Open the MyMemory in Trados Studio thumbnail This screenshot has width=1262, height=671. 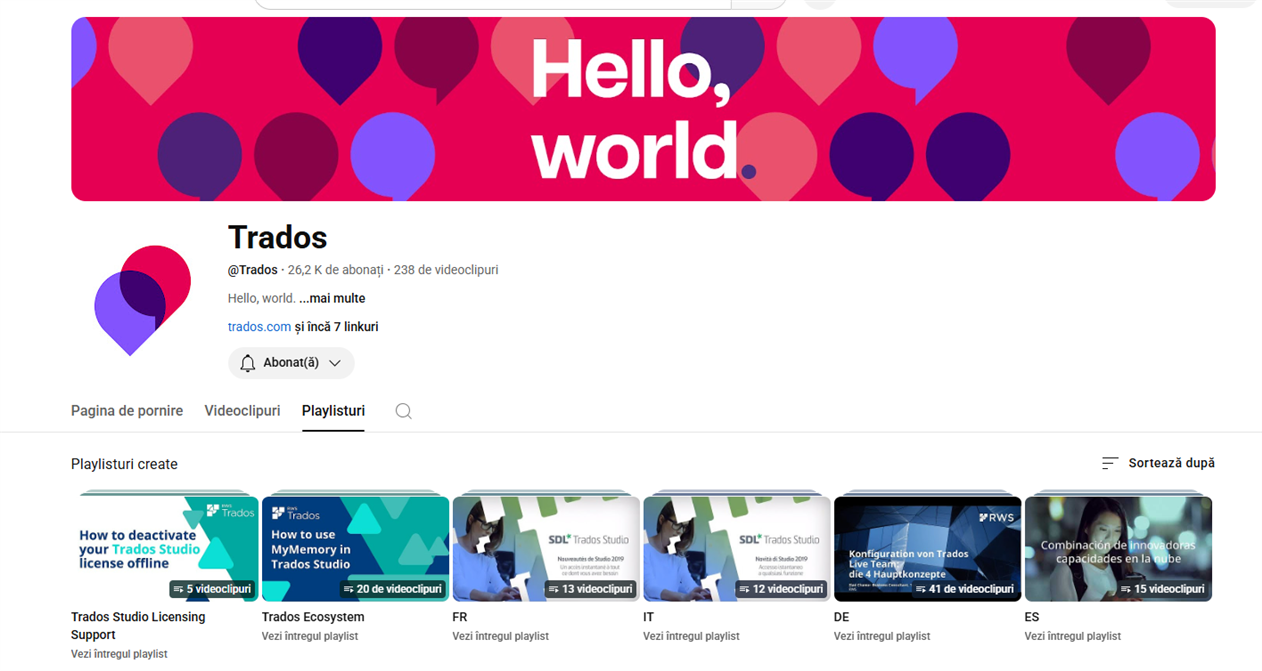(355, 549)
